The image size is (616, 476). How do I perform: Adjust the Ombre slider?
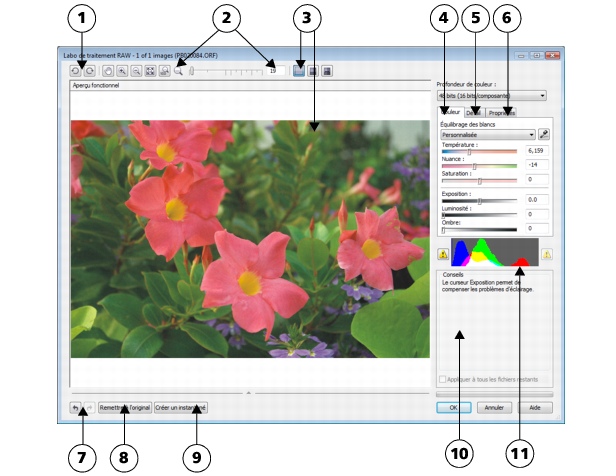479,230
